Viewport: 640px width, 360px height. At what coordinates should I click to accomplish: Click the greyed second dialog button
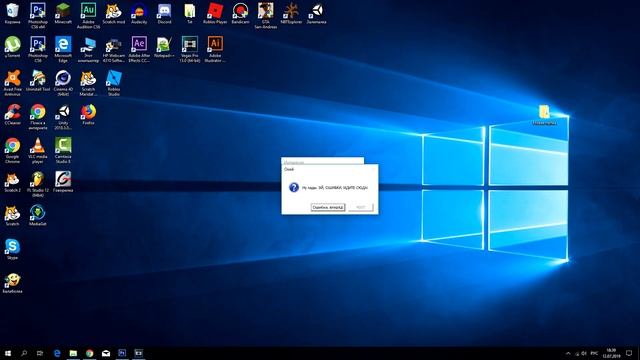(361, 207)
